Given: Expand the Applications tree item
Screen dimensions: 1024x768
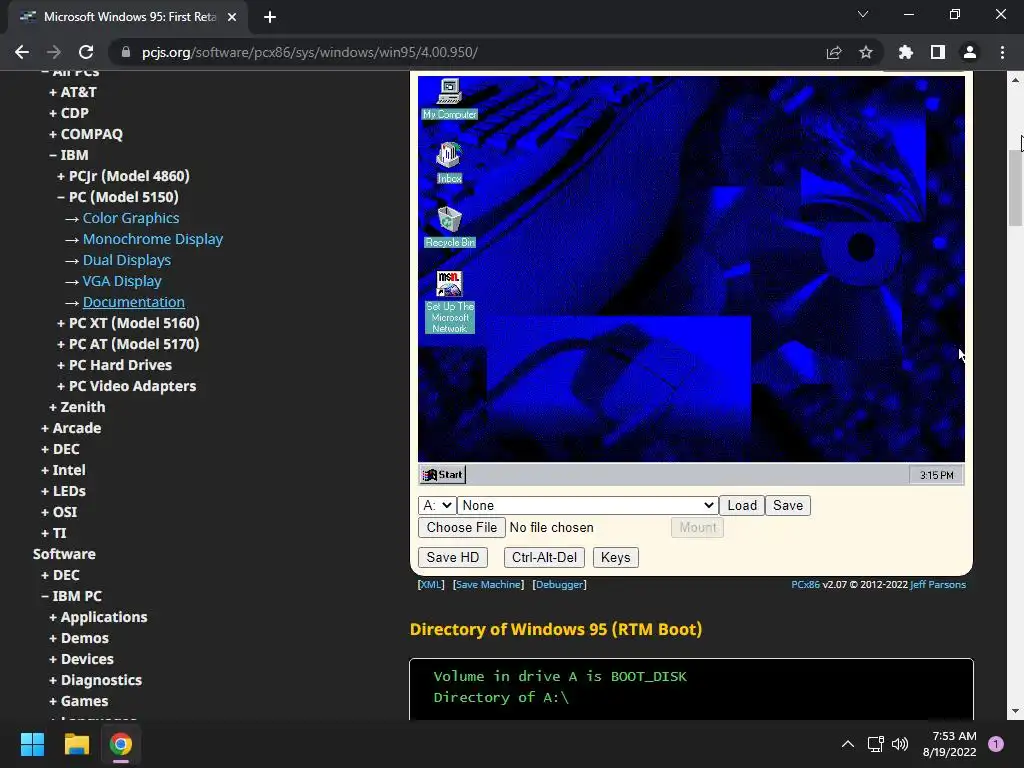Looking at the screenshot, I should [98, 617].
